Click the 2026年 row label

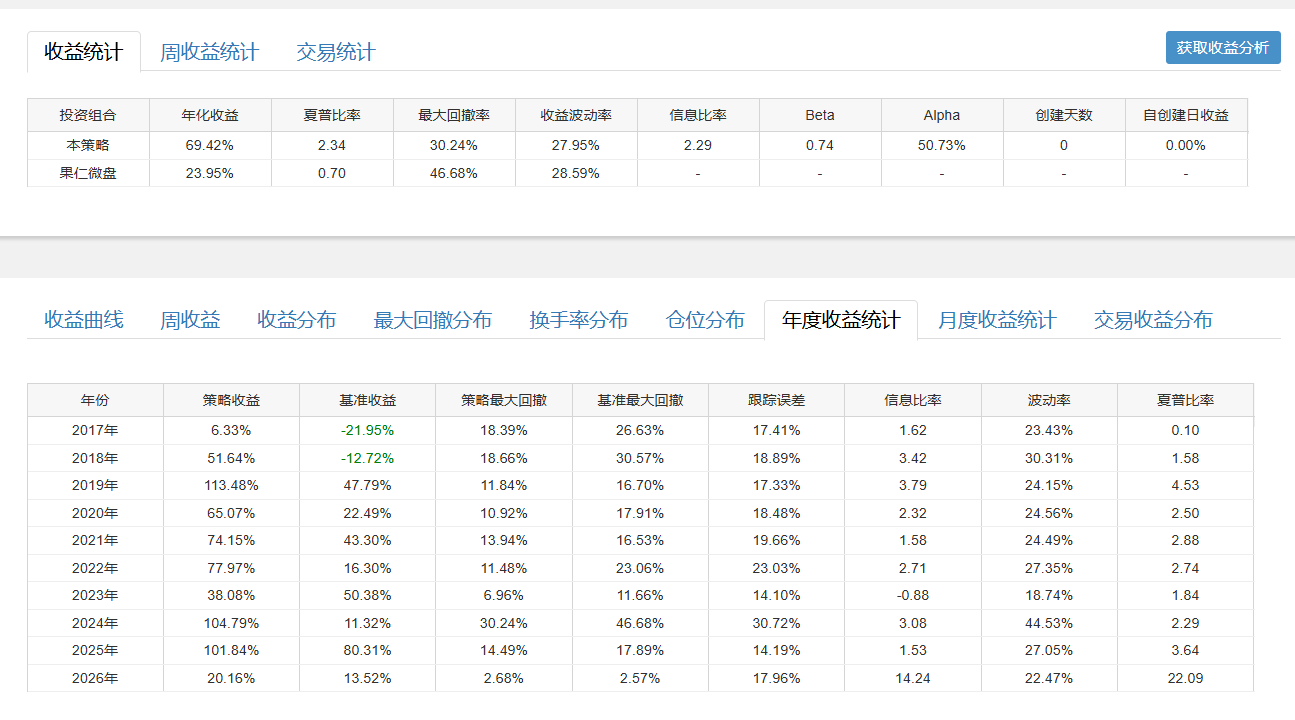(x=95, y=678)
